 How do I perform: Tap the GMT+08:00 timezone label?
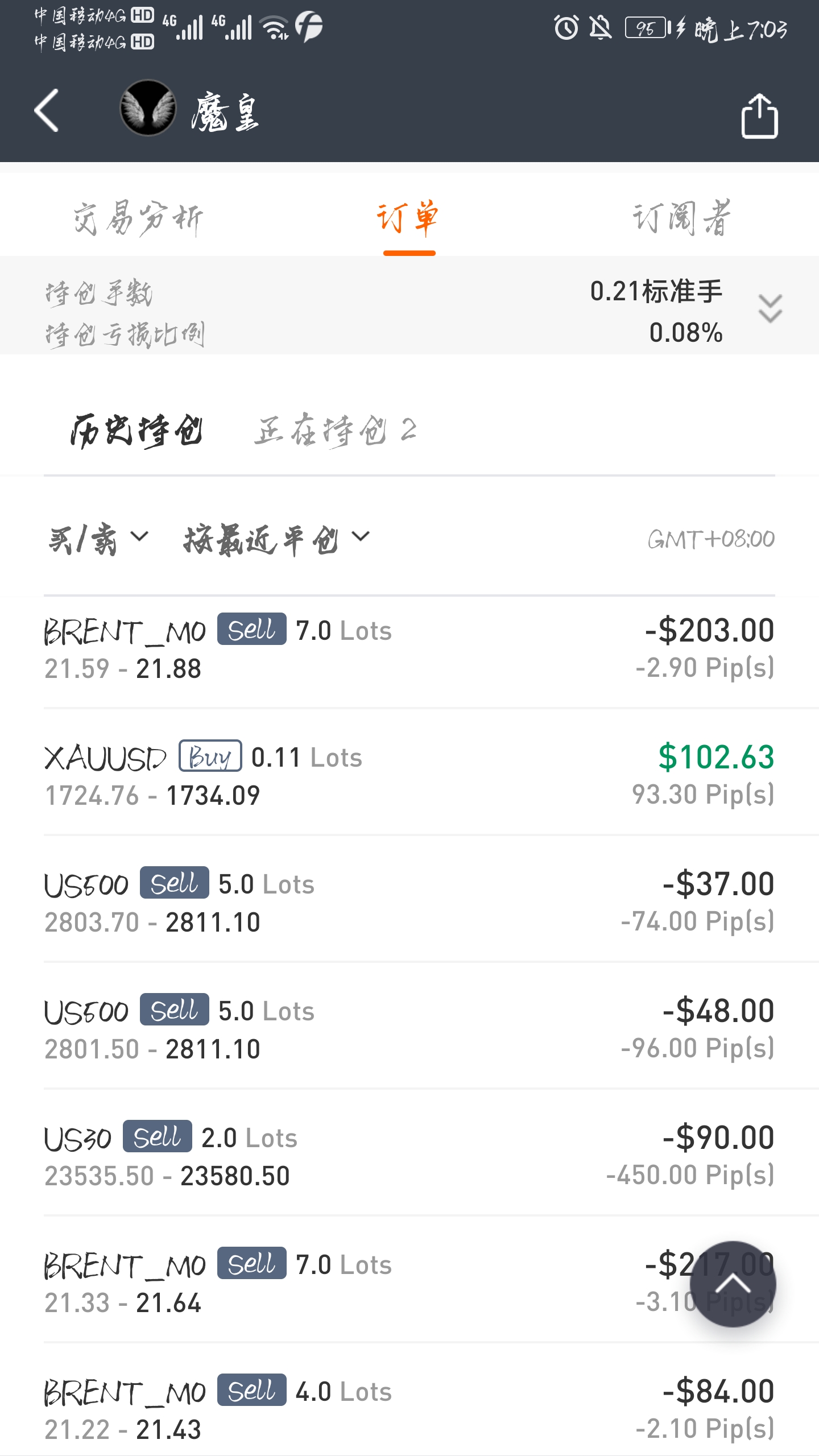pos(711,539)
